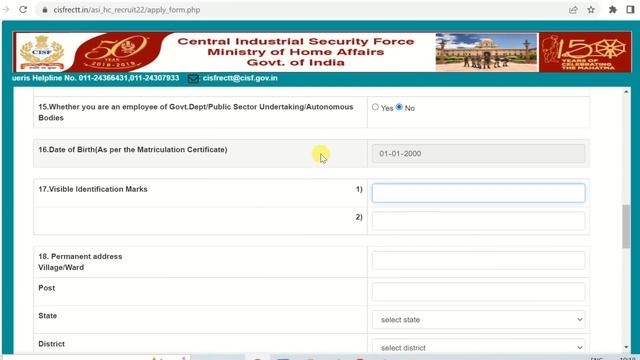Share this page via the share icon
The image size is (640, 360).
pos(573,10)
